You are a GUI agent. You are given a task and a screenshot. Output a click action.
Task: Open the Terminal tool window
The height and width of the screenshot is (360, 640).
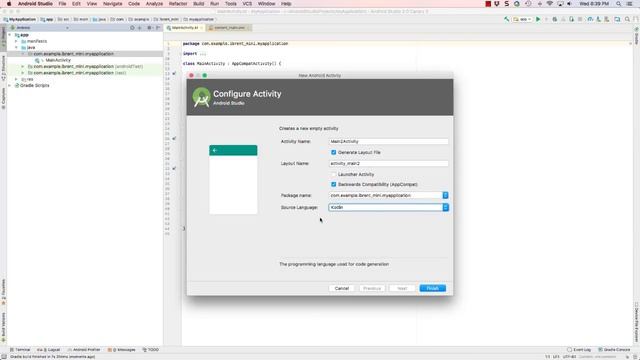click(x=20, y=350)
